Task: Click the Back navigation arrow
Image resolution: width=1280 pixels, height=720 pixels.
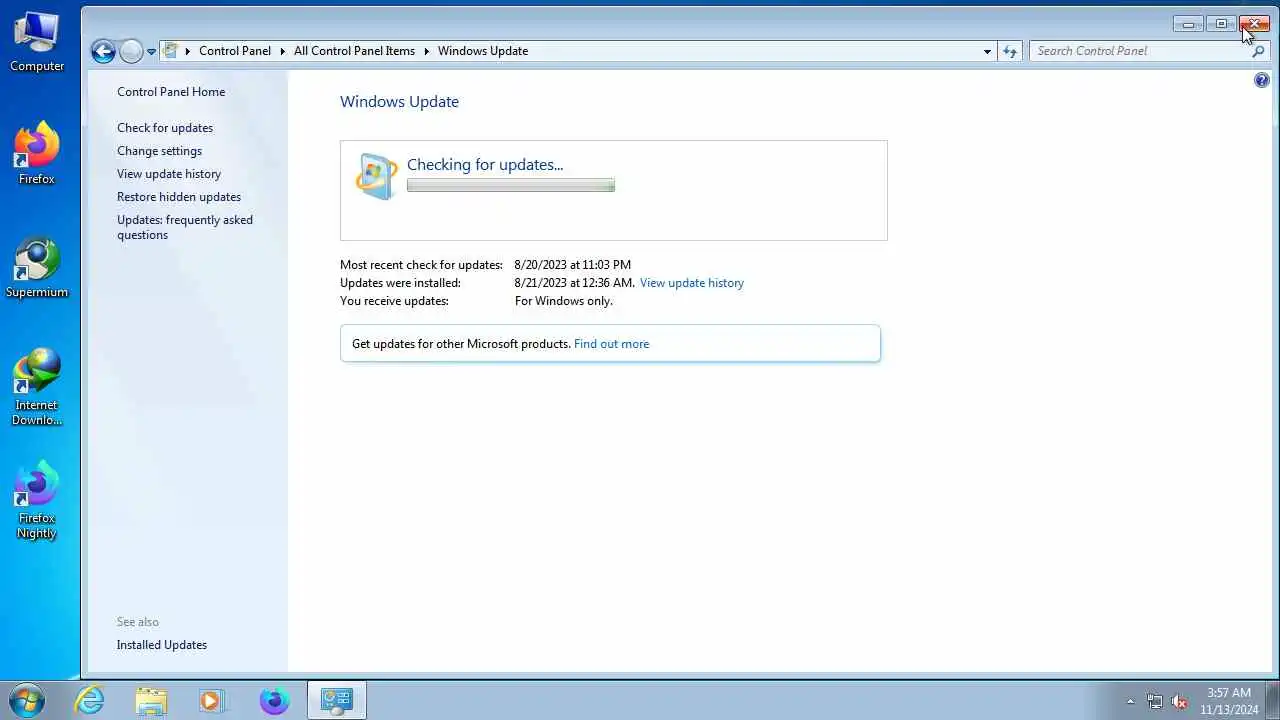Action: (103, 51)
